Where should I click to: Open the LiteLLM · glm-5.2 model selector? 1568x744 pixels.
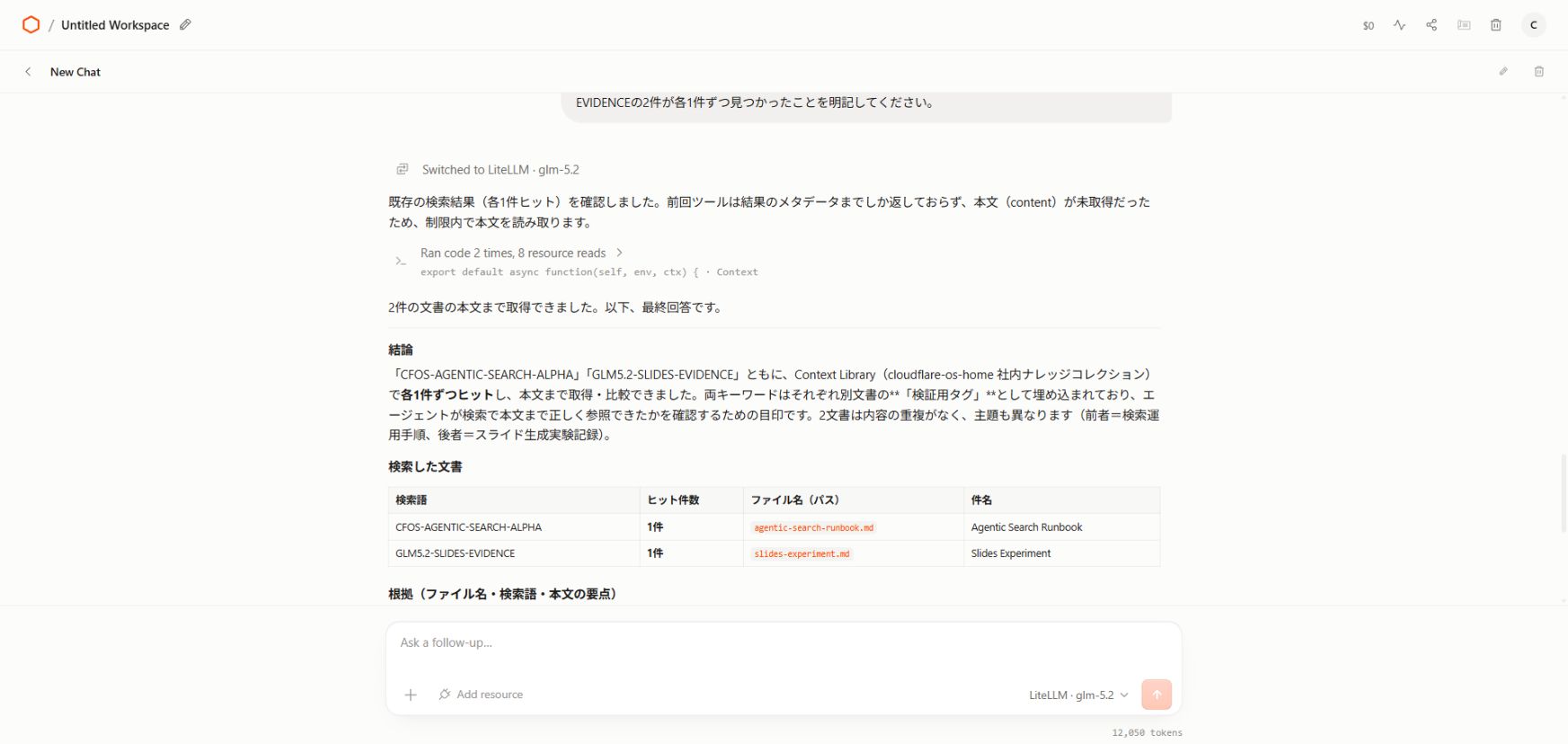tap(1078, 695)
